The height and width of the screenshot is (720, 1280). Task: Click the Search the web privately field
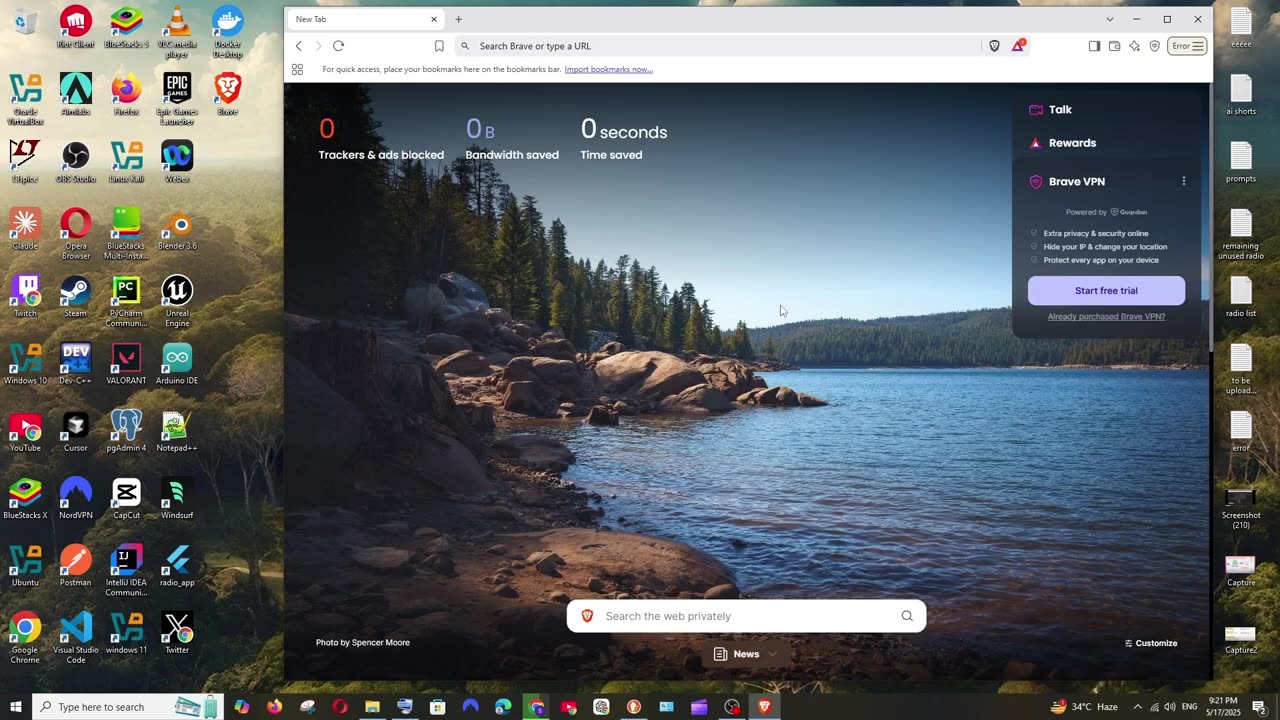click(x=746, y=616)
